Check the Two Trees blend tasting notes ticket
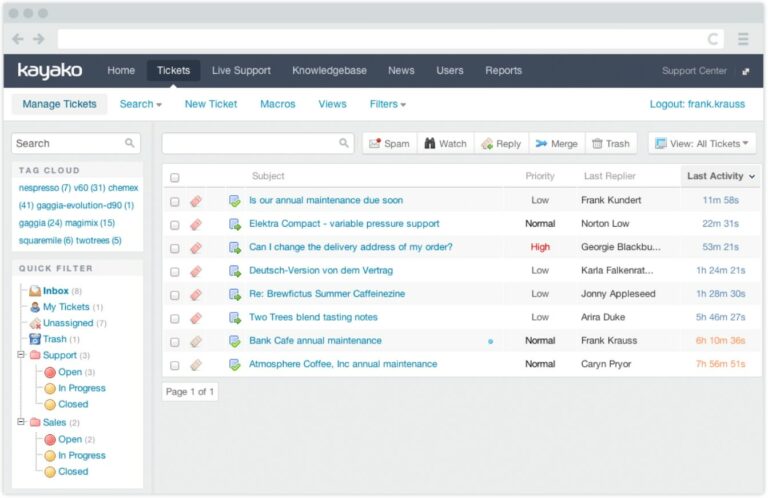Image resolution: width=768 pixels, height=498 pixels. 174,319
